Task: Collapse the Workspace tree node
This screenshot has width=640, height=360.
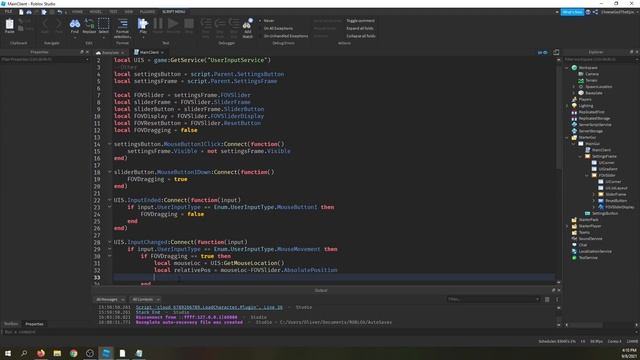Action: pyautogui.click(x=567, y=68)
